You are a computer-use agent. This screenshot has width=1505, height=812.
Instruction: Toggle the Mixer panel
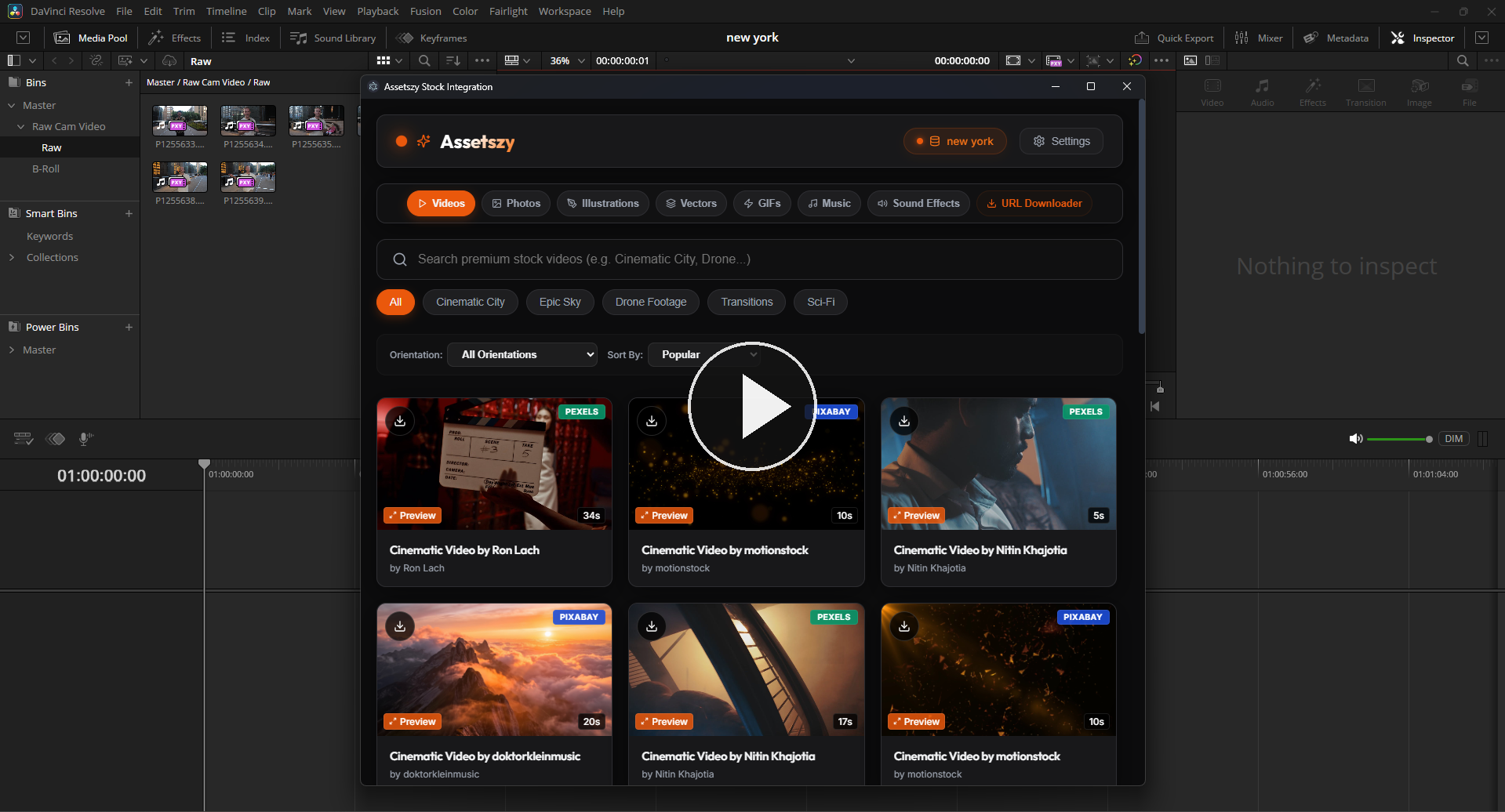click(x=1258, y=38)
